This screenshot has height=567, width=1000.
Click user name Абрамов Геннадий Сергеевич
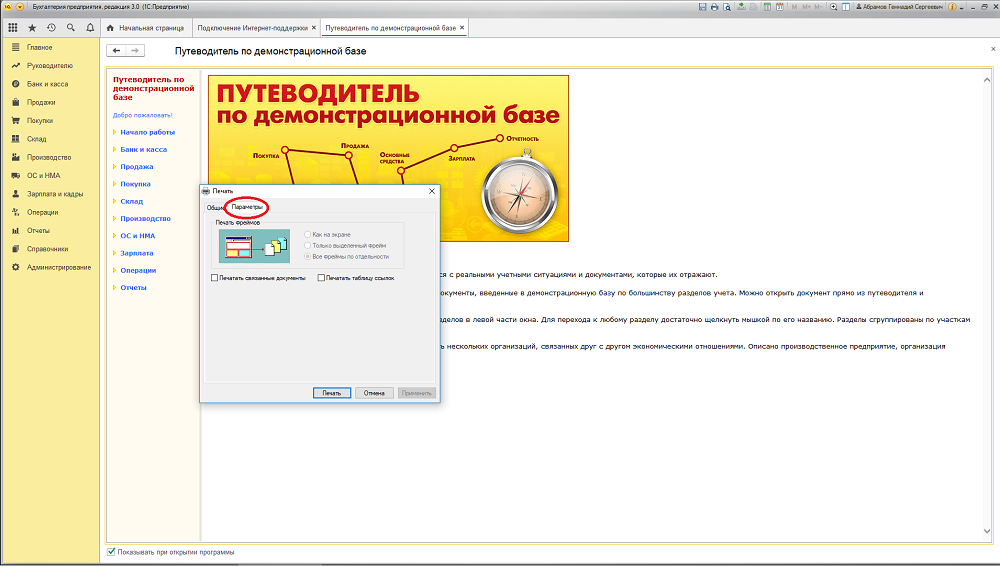[902, 6]
